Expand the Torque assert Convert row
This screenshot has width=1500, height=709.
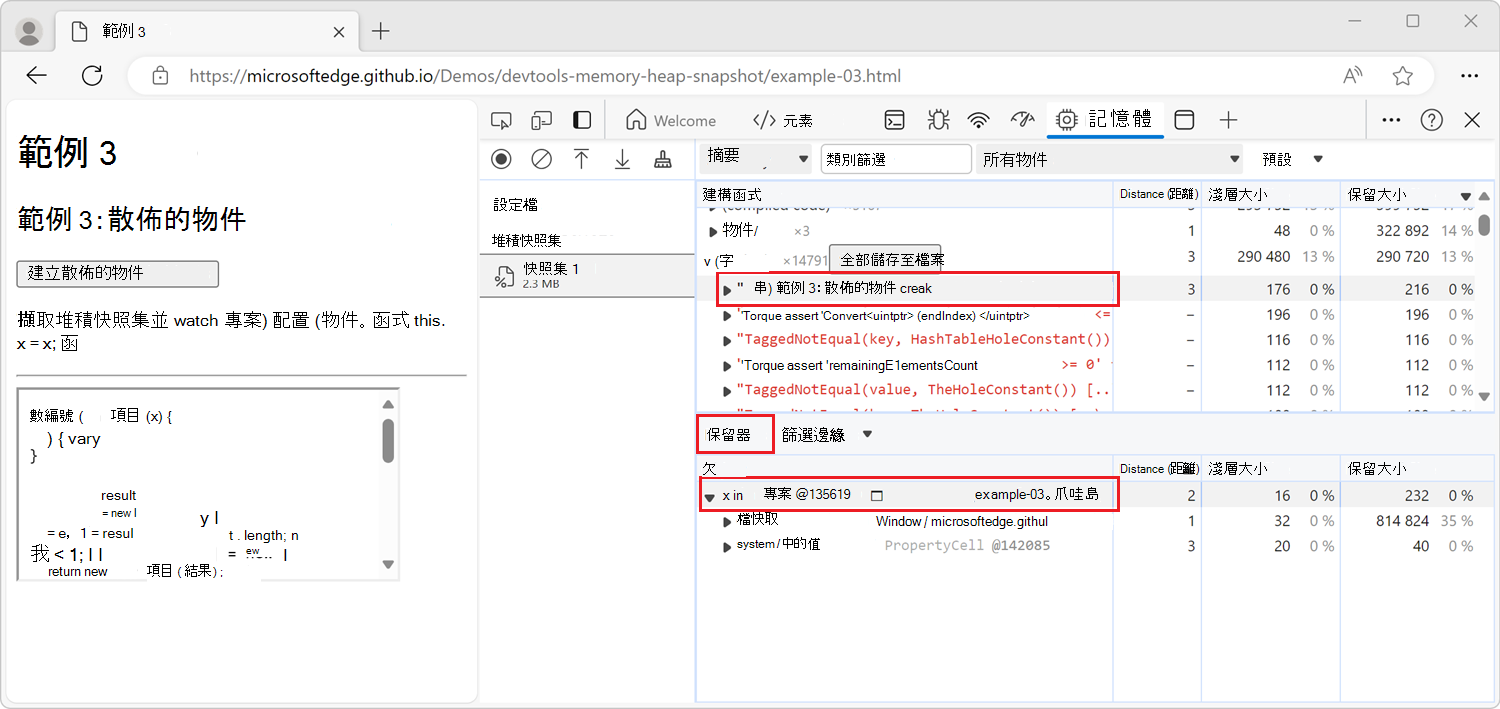[x=727, y=316]
